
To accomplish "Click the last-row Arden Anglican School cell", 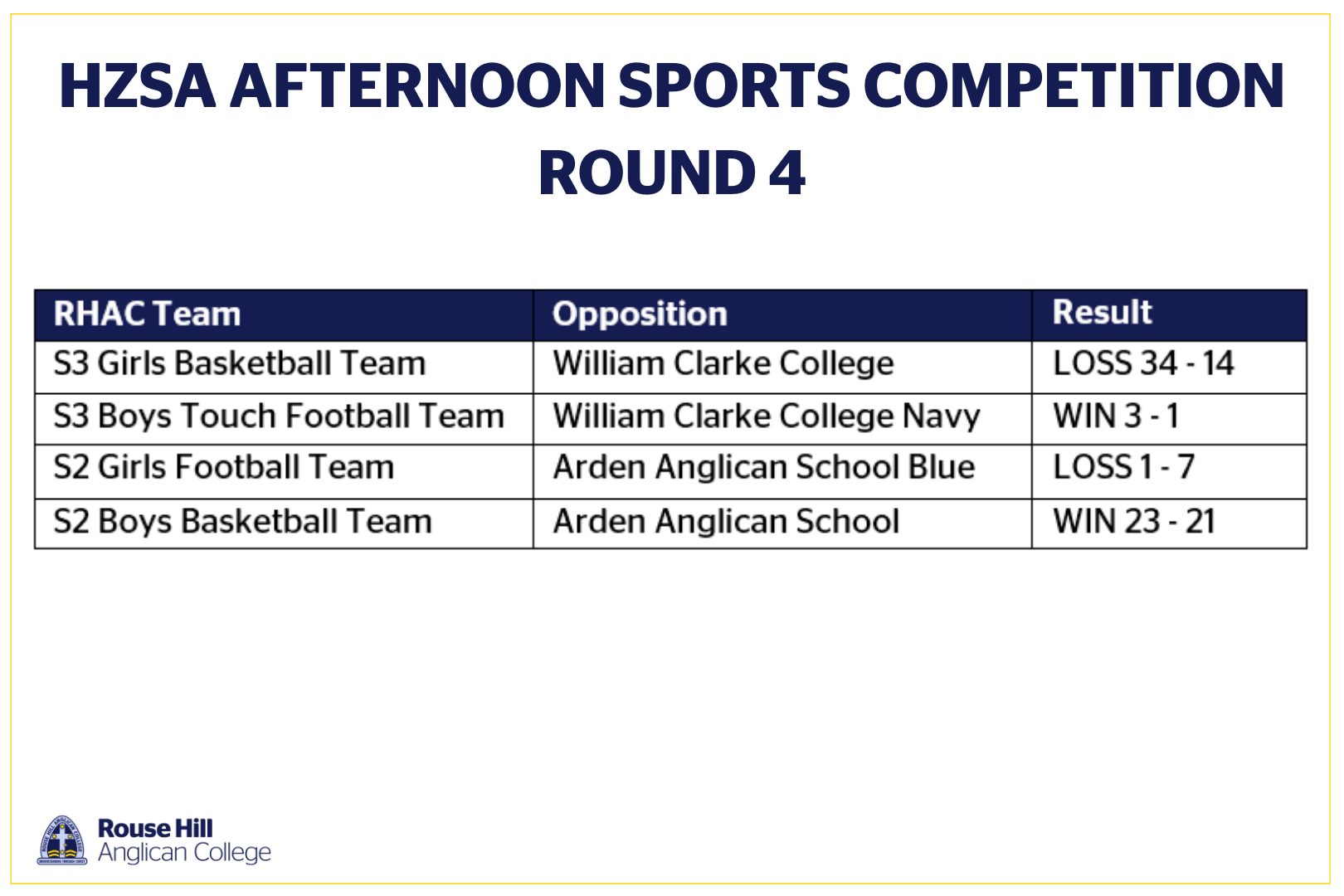I will 782,523.
